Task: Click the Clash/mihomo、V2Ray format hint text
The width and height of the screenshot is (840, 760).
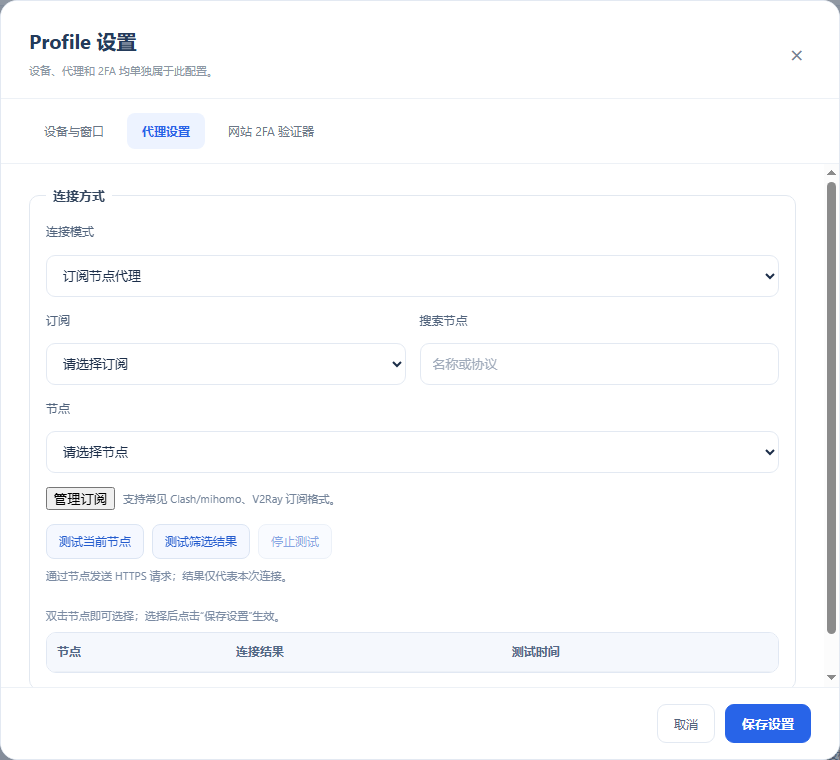Action: (230, 499)
